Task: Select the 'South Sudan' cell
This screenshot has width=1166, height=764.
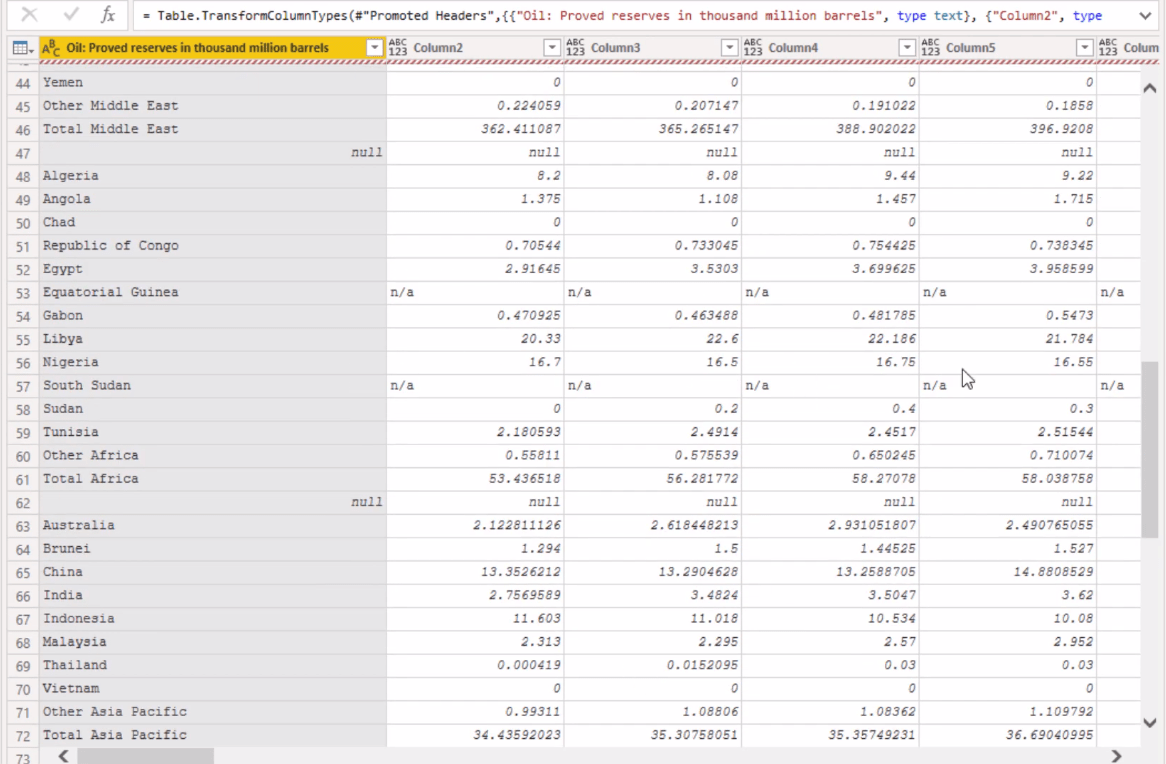Action: (x=212, y=385)
